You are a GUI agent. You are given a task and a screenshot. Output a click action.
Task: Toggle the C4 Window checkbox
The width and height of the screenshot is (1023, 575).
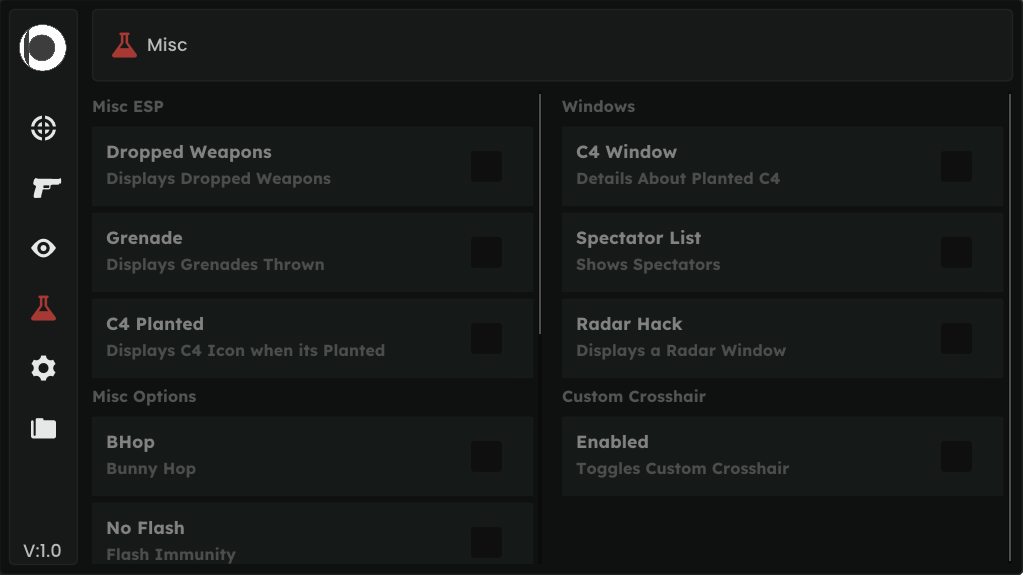click(956, 167)
